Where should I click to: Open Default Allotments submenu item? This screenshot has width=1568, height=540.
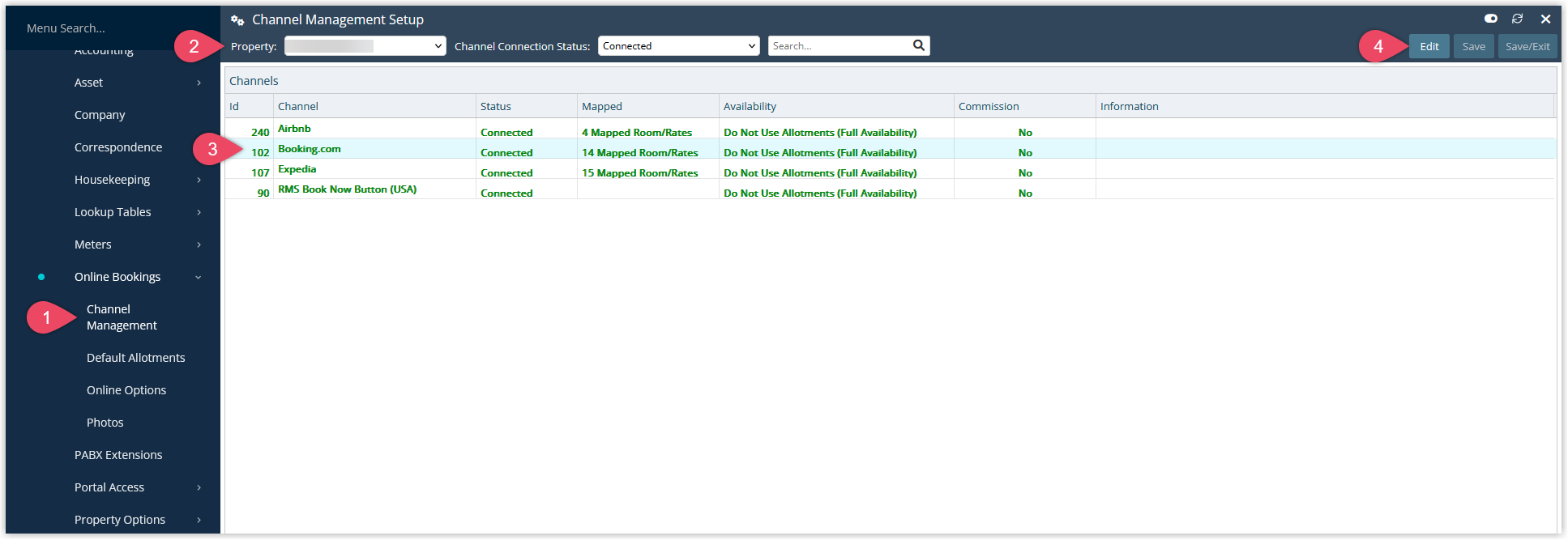tap(135, 358)
